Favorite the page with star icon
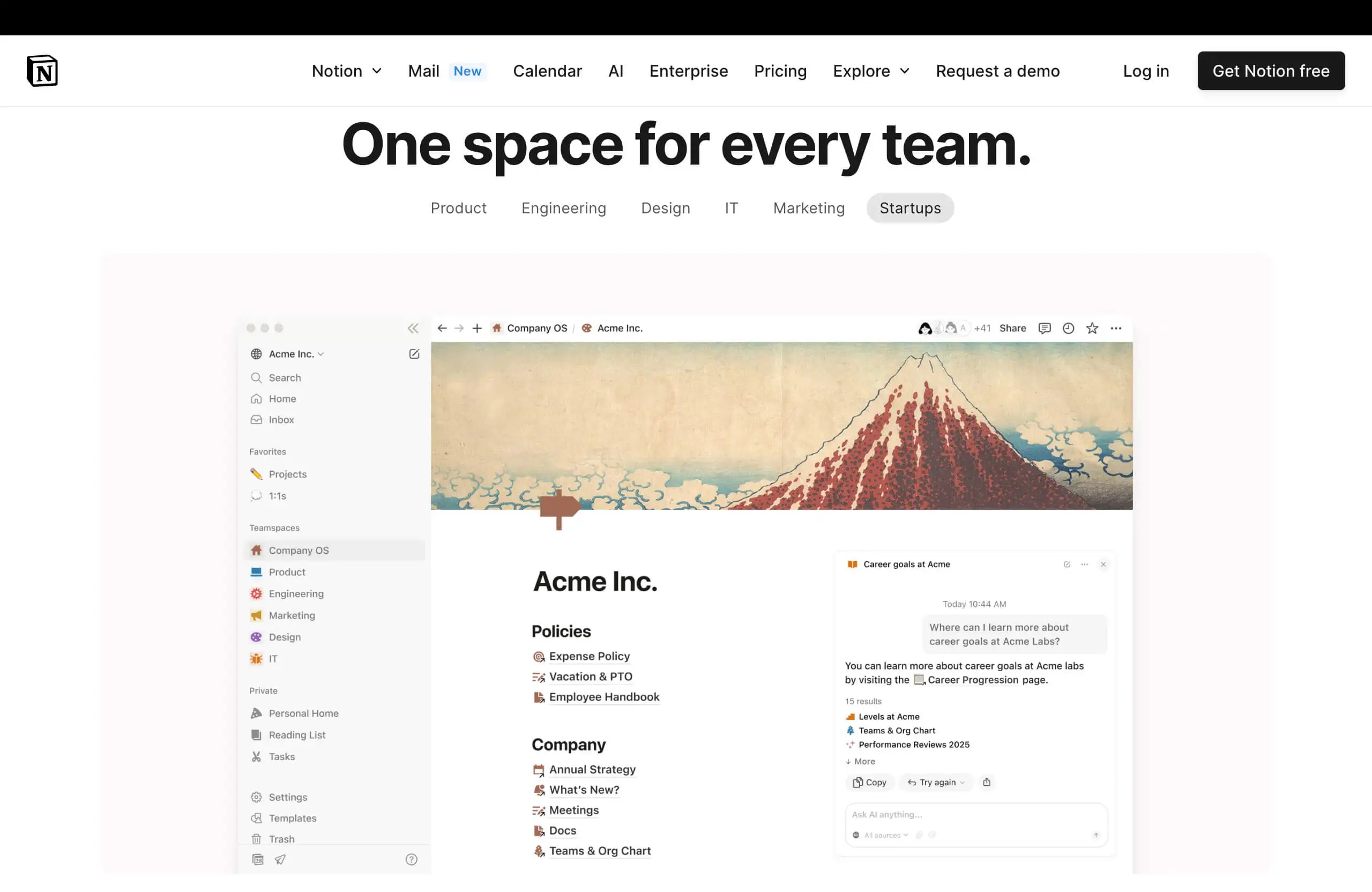 1092,328
